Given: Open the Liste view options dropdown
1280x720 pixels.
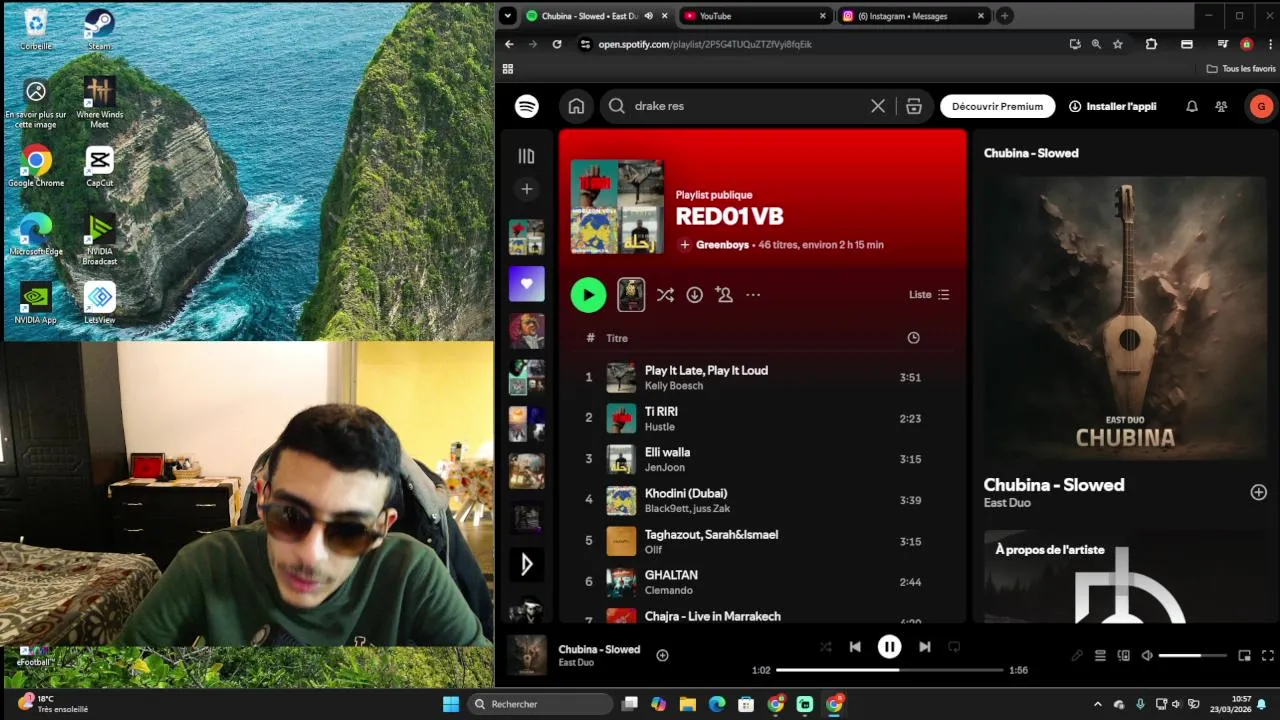Looking at the screenshot, I should click(929, 295).
